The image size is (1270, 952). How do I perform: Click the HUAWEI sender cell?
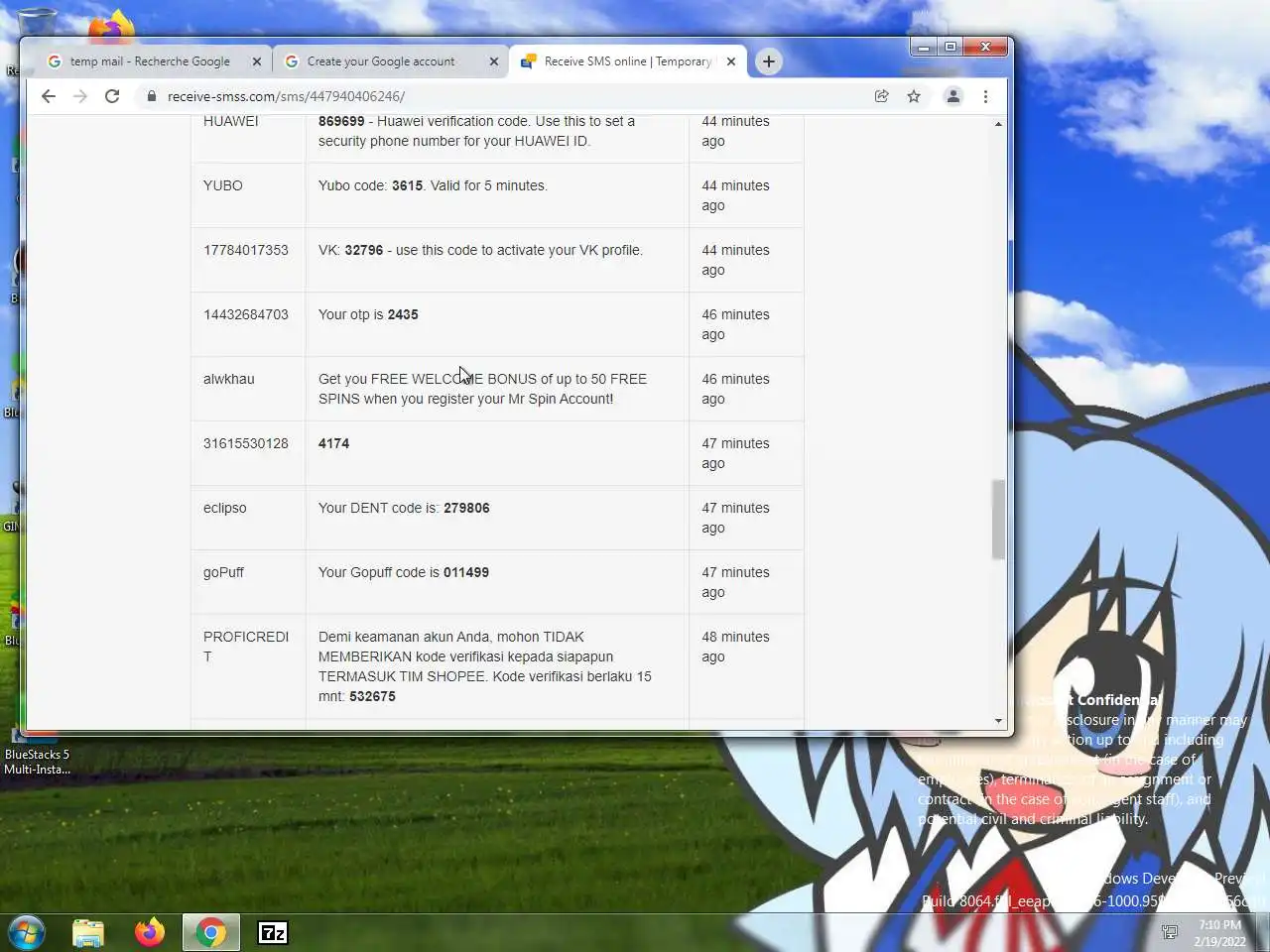tap(248, 139)
